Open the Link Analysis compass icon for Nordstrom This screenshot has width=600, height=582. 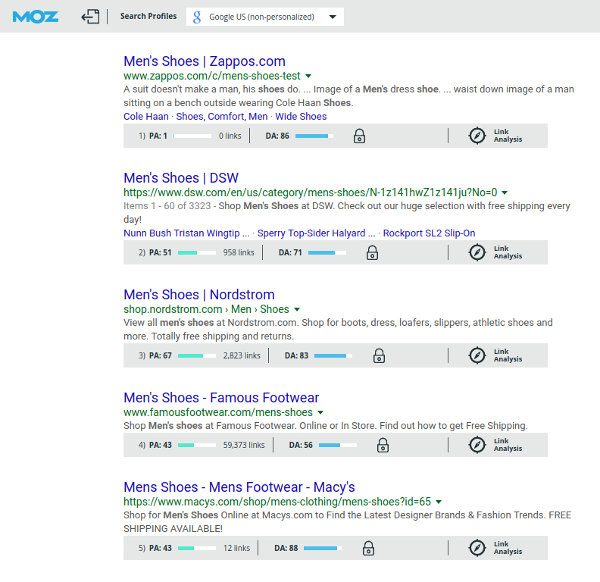click(477, 355)
